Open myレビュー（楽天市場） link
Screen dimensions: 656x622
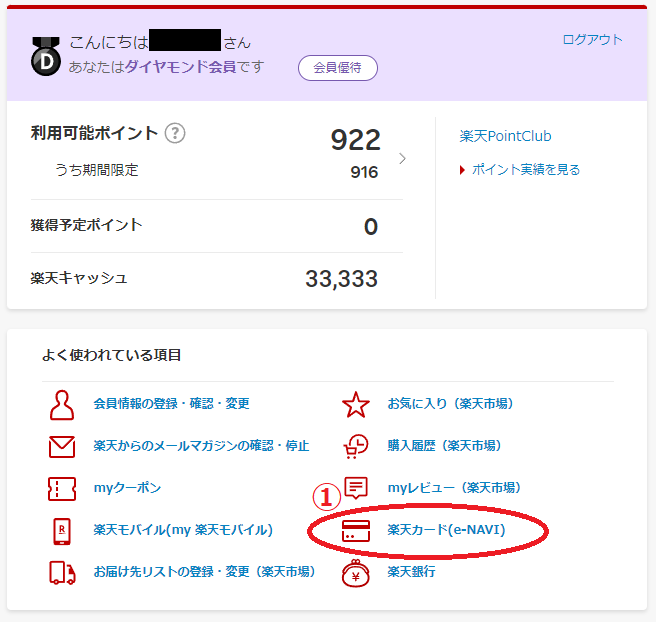point(454,488)
